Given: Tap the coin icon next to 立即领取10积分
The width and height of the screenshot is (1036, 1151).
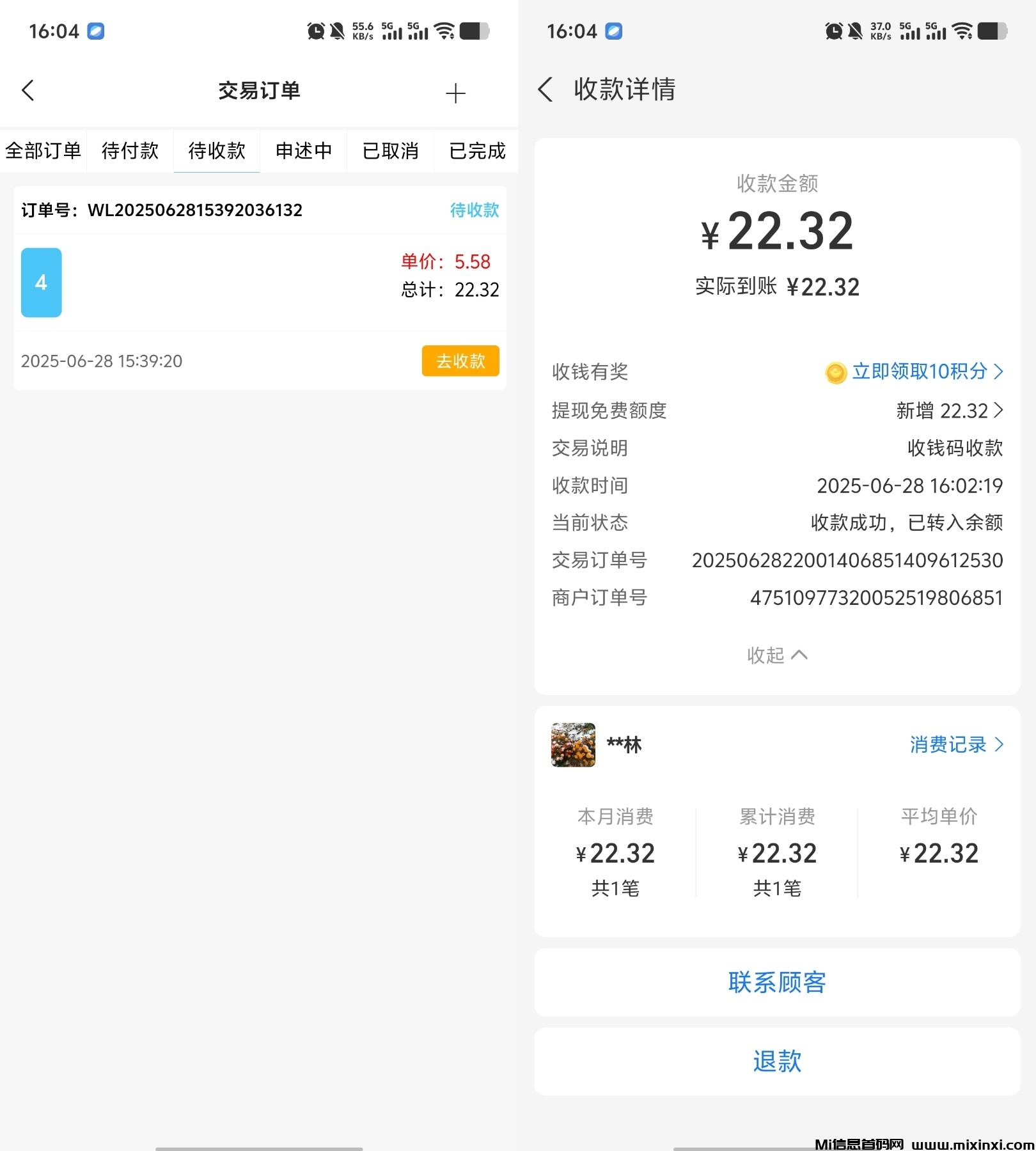Looking at the screenshot, I should (x=834, y=372).
